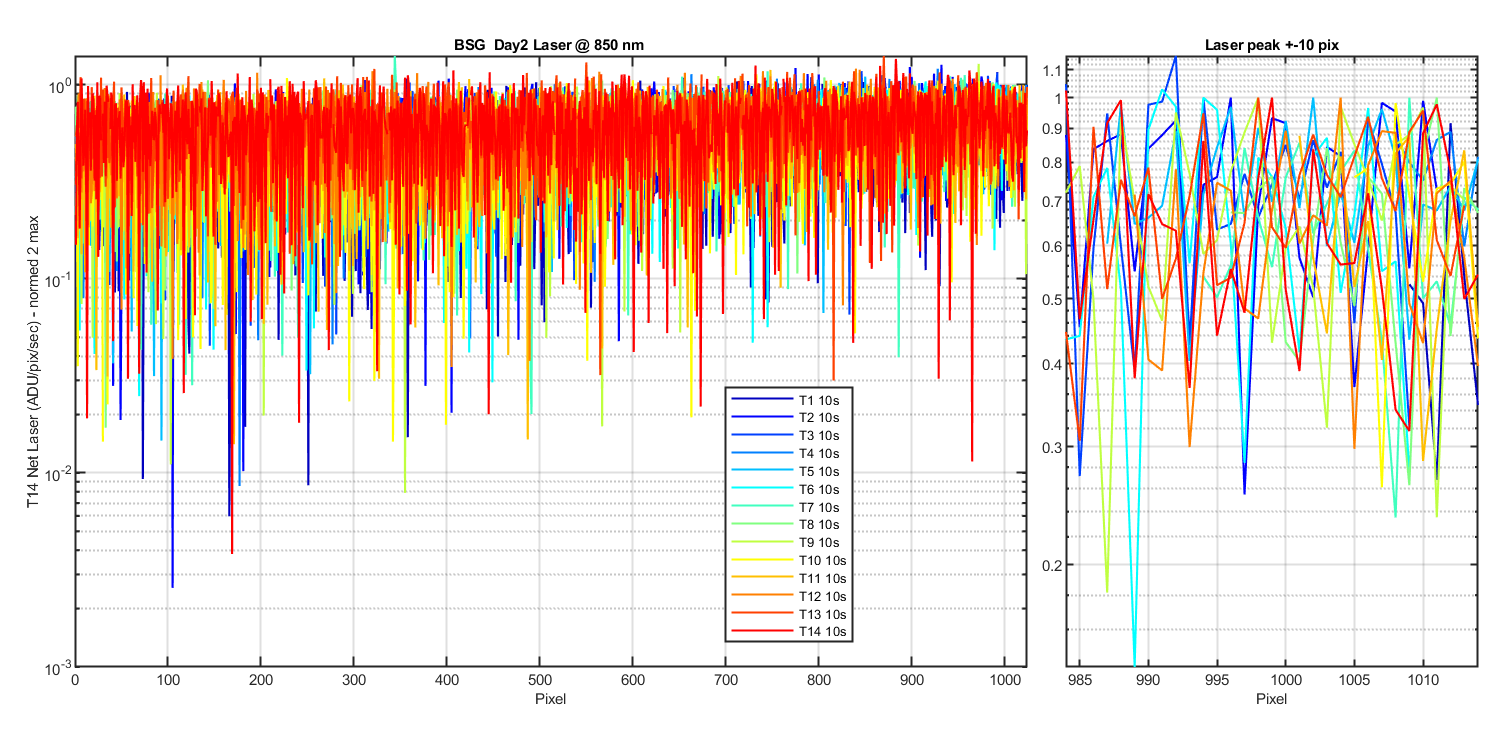
Task: Click the T8 10s legend entry
Action: point(788,525)
